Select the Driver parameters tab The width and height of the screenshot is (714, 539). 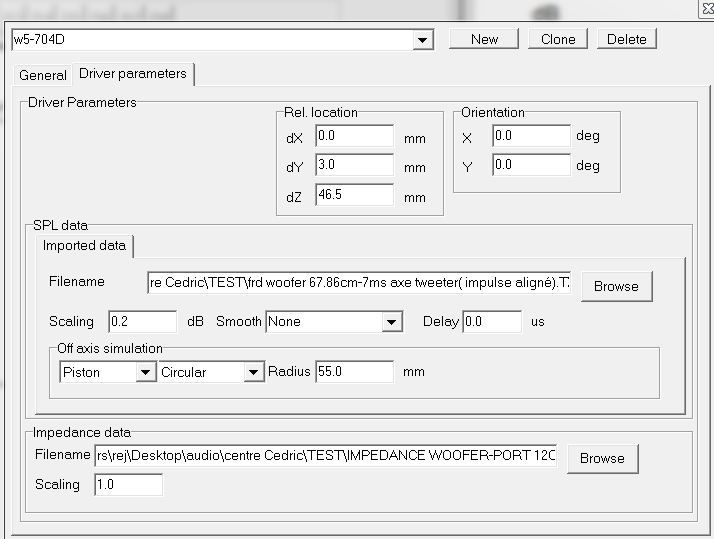click(x=133, y=74)
